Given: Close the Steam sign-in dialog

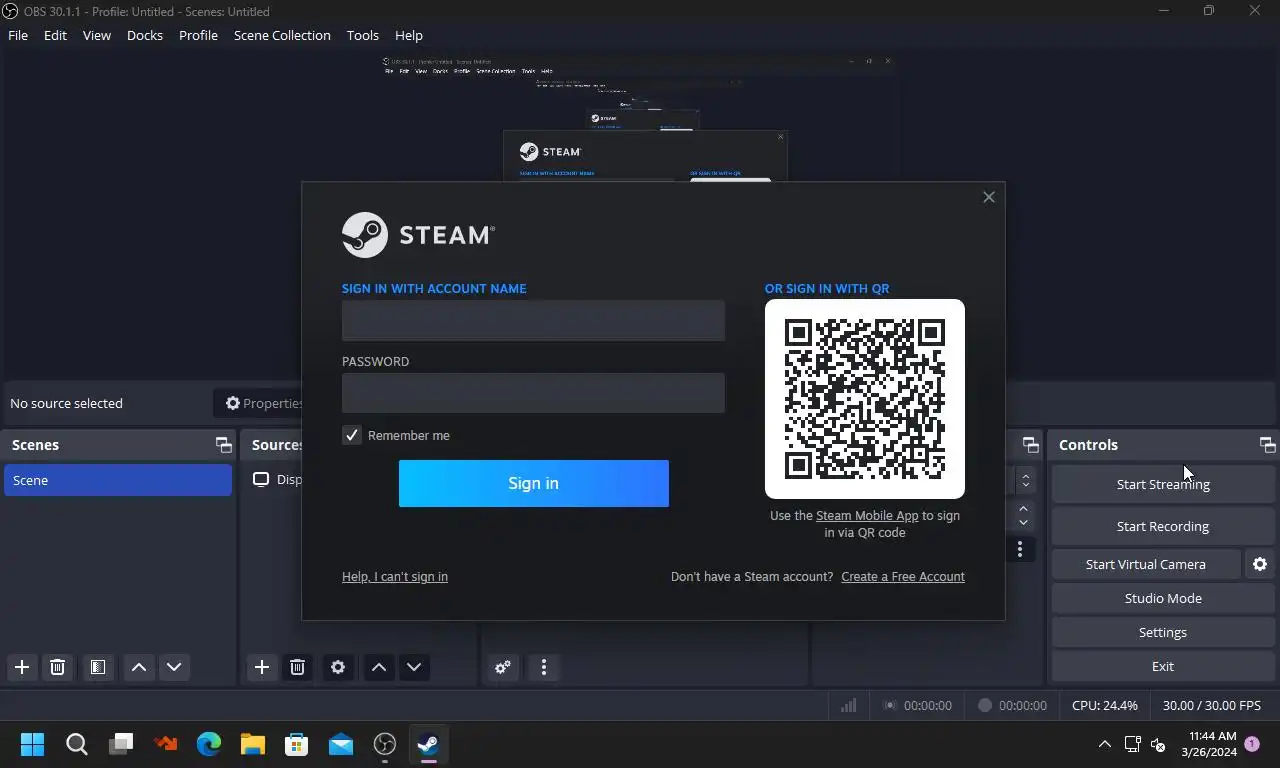Looking at the screenshot, I should coord(989,197).
